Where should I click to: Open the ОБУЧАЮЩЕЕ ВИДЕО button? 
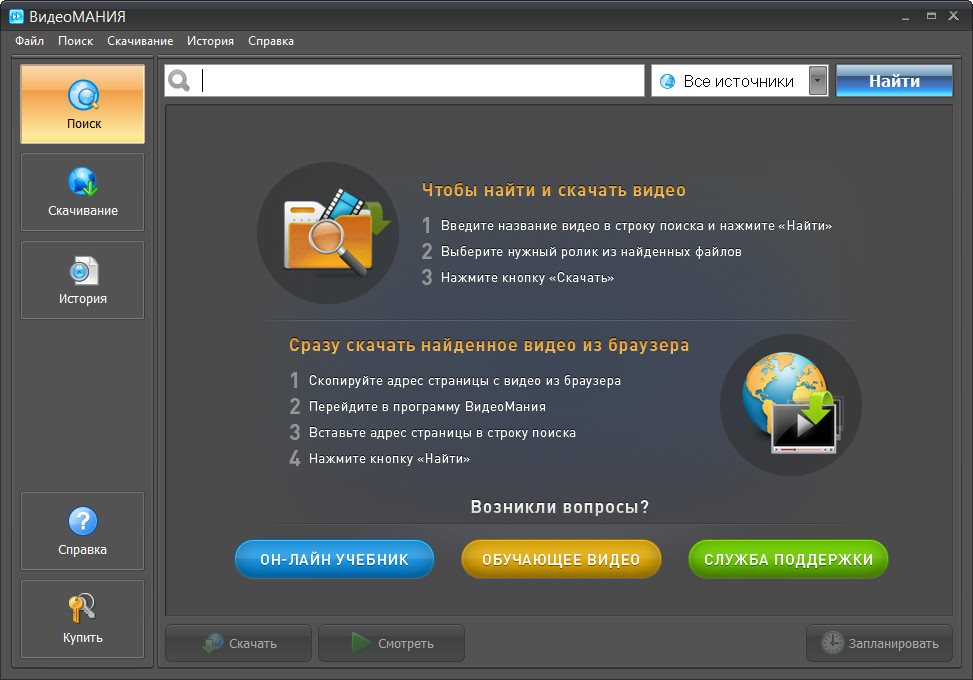[x=561, y=559]
